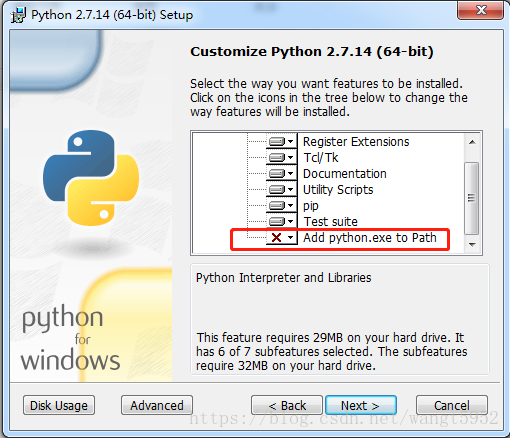Select the pip feature label
The width and height of the screenshot is (510, 438).
[311, 206]
